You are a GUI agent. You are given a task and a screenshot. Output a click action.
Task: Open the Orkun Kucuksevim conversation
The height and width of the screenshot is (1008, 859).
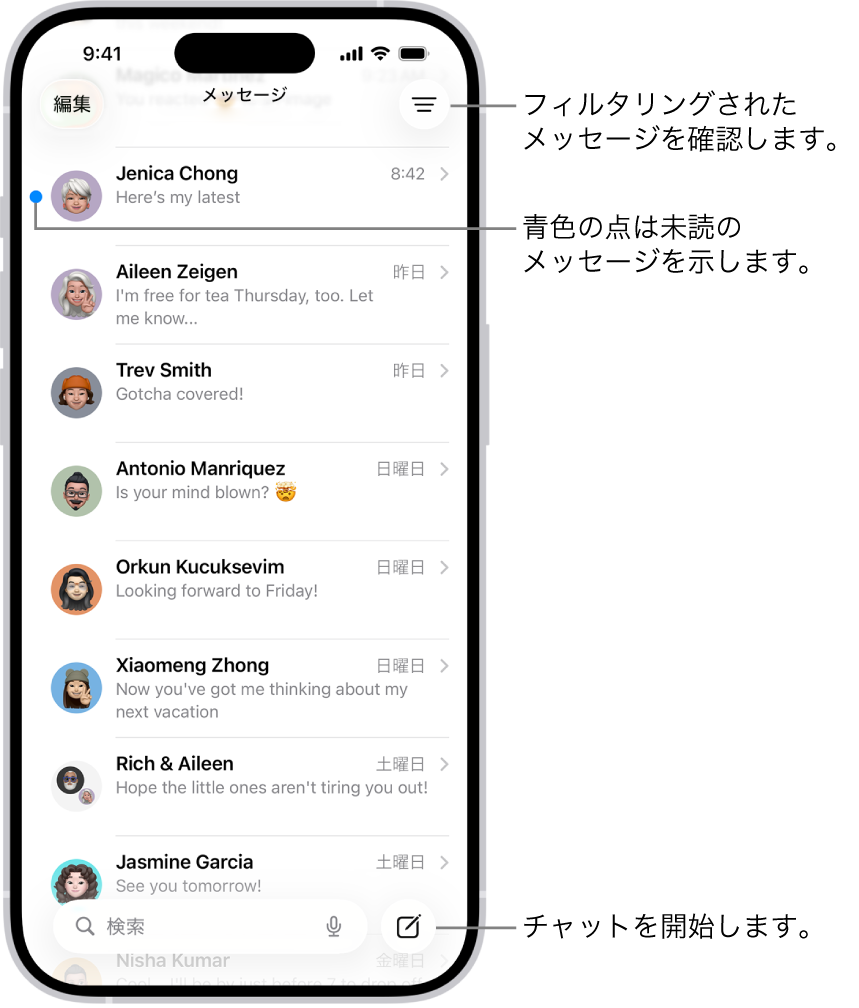[x=250, y=590]
